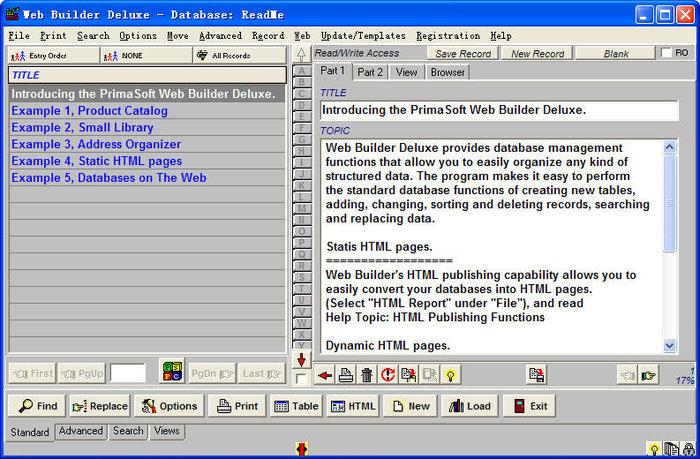The width and height of the screenshot is (700, 459).
Task: Select Example 1, Product Catalog record
Action: [147, 111]
